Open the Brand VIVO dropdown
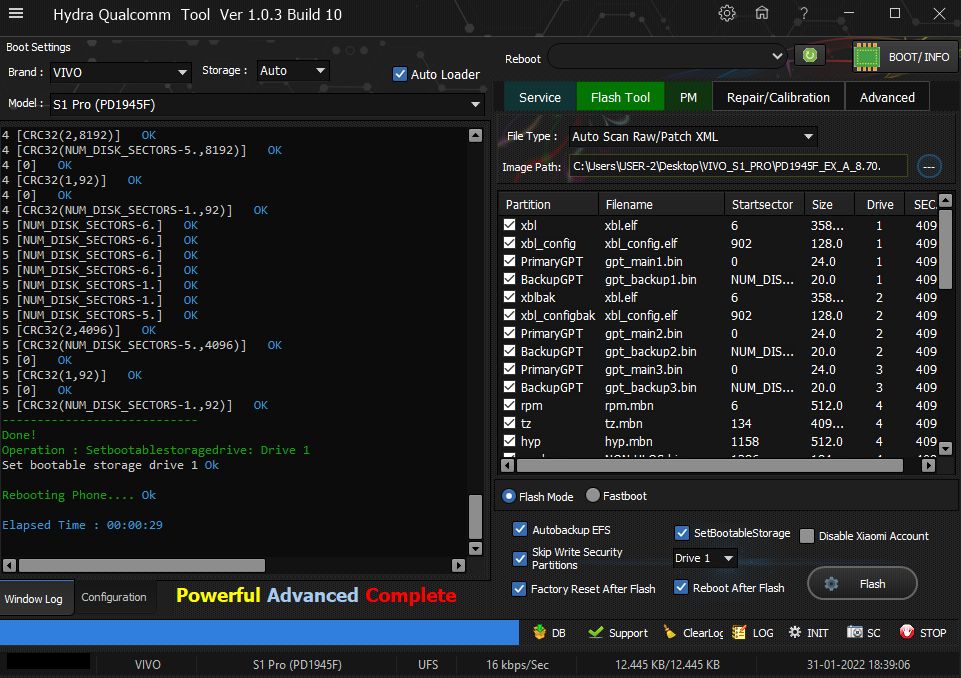 coord(120,72)
